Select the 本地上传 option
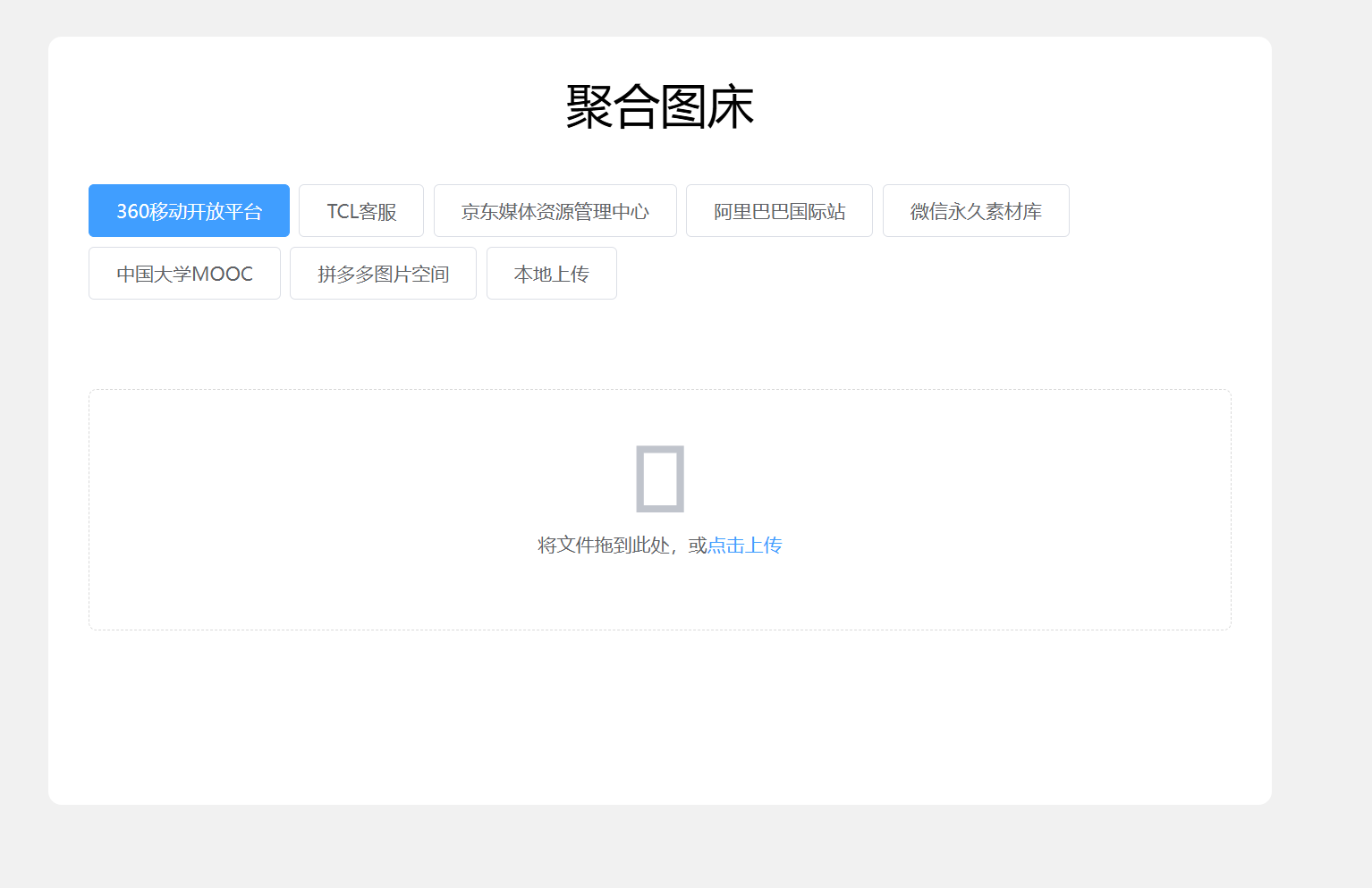 click(551, 273)
